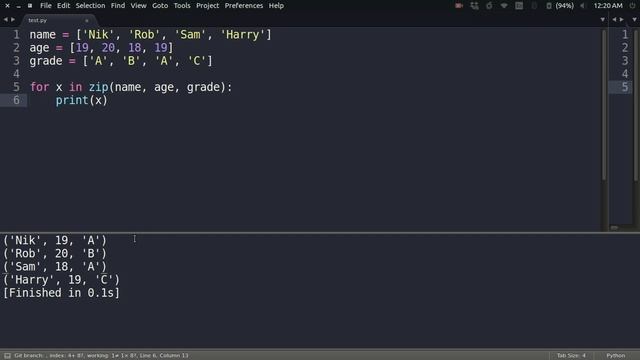Open the Wi-Fi indicator in the tray

tap(504, 6)
